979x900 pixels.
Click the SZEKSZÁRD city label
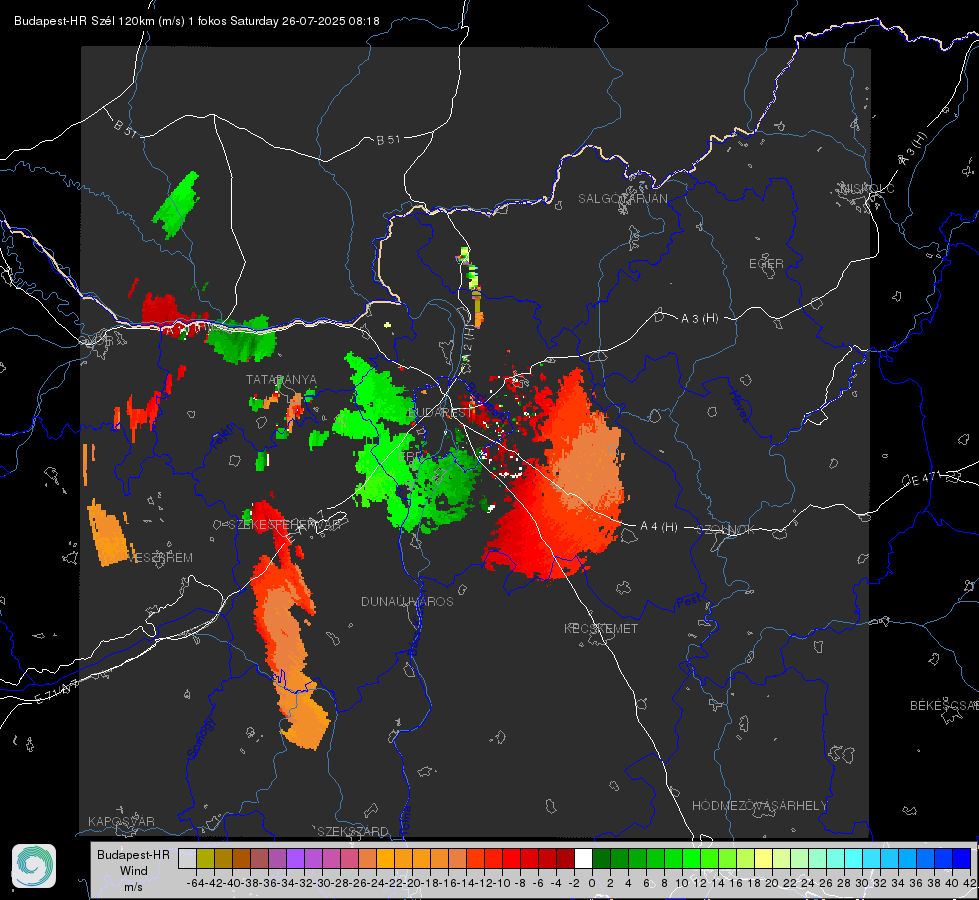pos(353,831)
